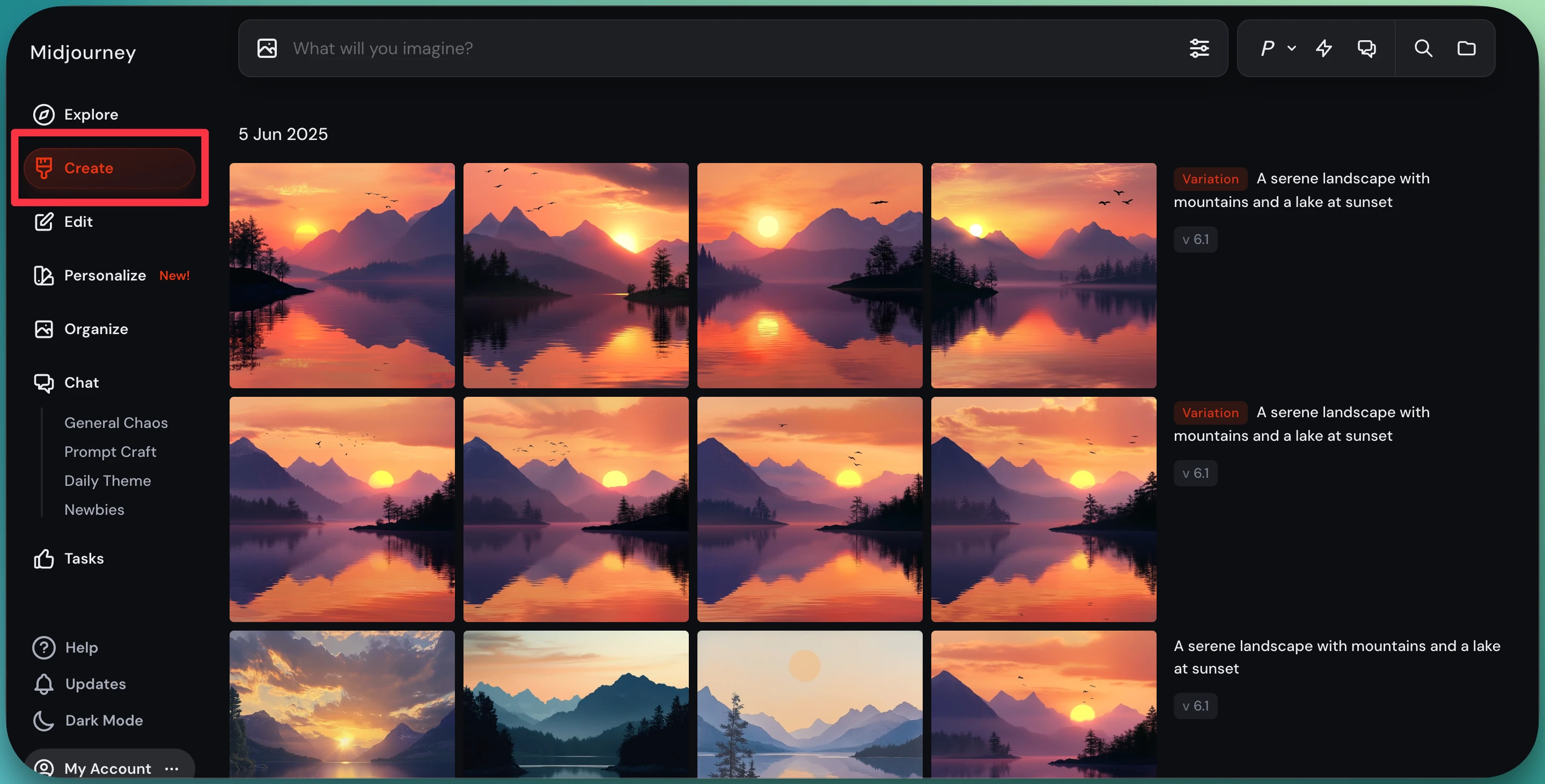
Task: Click the My Account avatar icon
Action: pyautogui.click(x=44, y=768)
